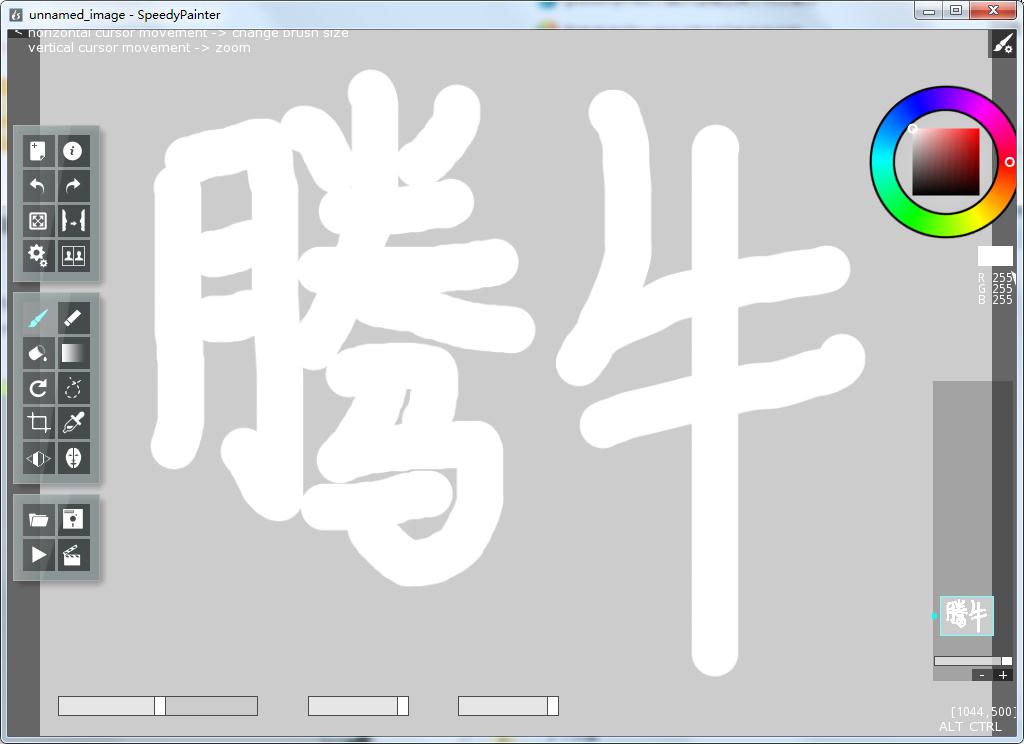The height and width of the screenshot is (744, 1024).
Task: Click the layer opacity slider under the thumbnail
Action: tap(973, 661)
